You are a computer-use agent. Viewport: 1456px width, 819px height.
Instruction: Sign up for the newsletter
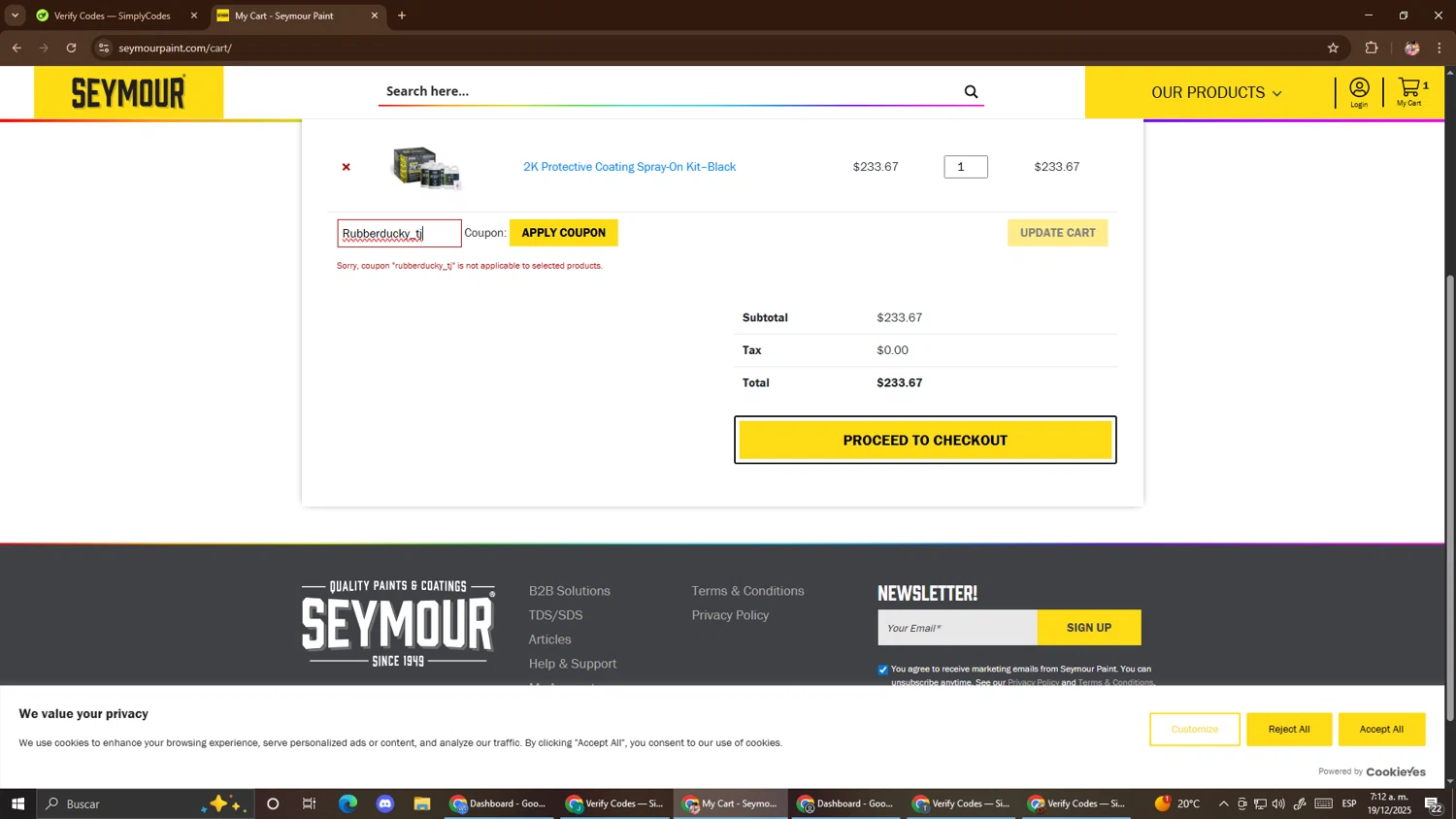point(1089,628)
